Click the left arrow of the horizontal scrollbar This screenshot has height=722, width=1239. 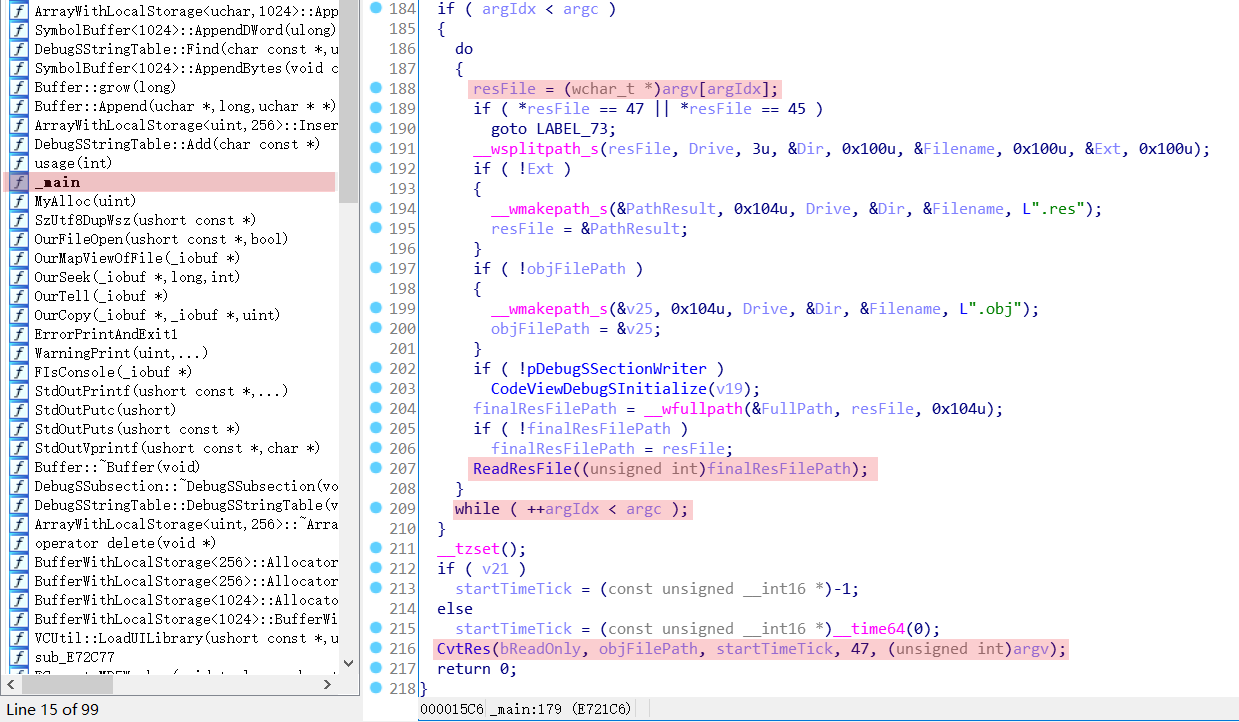(12, 686)
